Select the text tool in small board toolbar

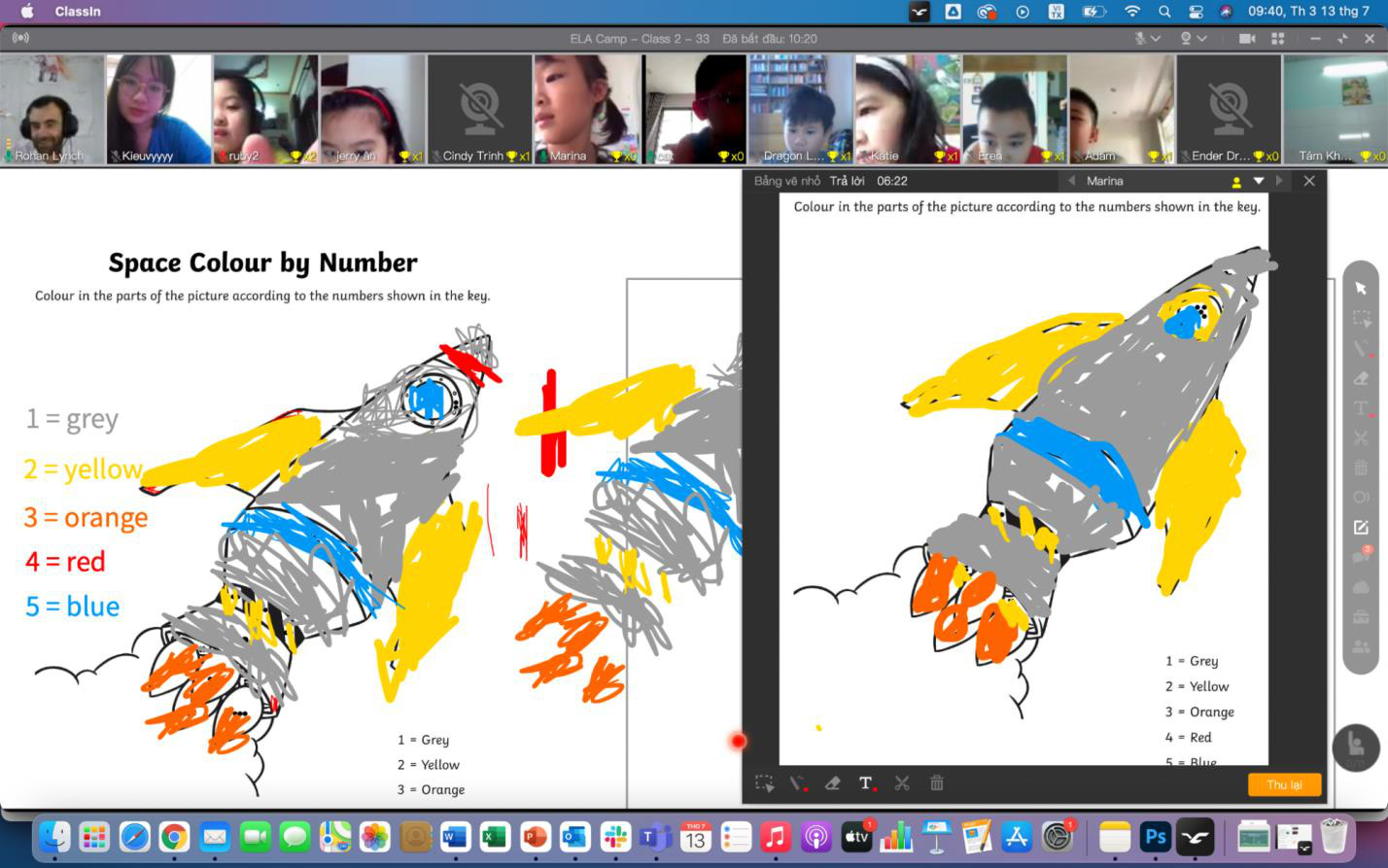click(865, 783)
